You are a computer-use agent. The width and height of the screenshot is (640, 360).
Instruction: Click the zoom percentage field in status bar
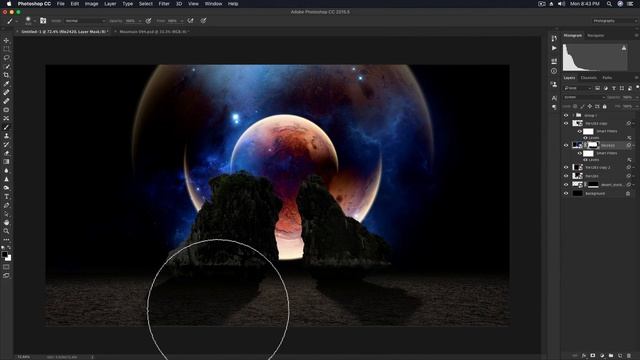[23, 357]
